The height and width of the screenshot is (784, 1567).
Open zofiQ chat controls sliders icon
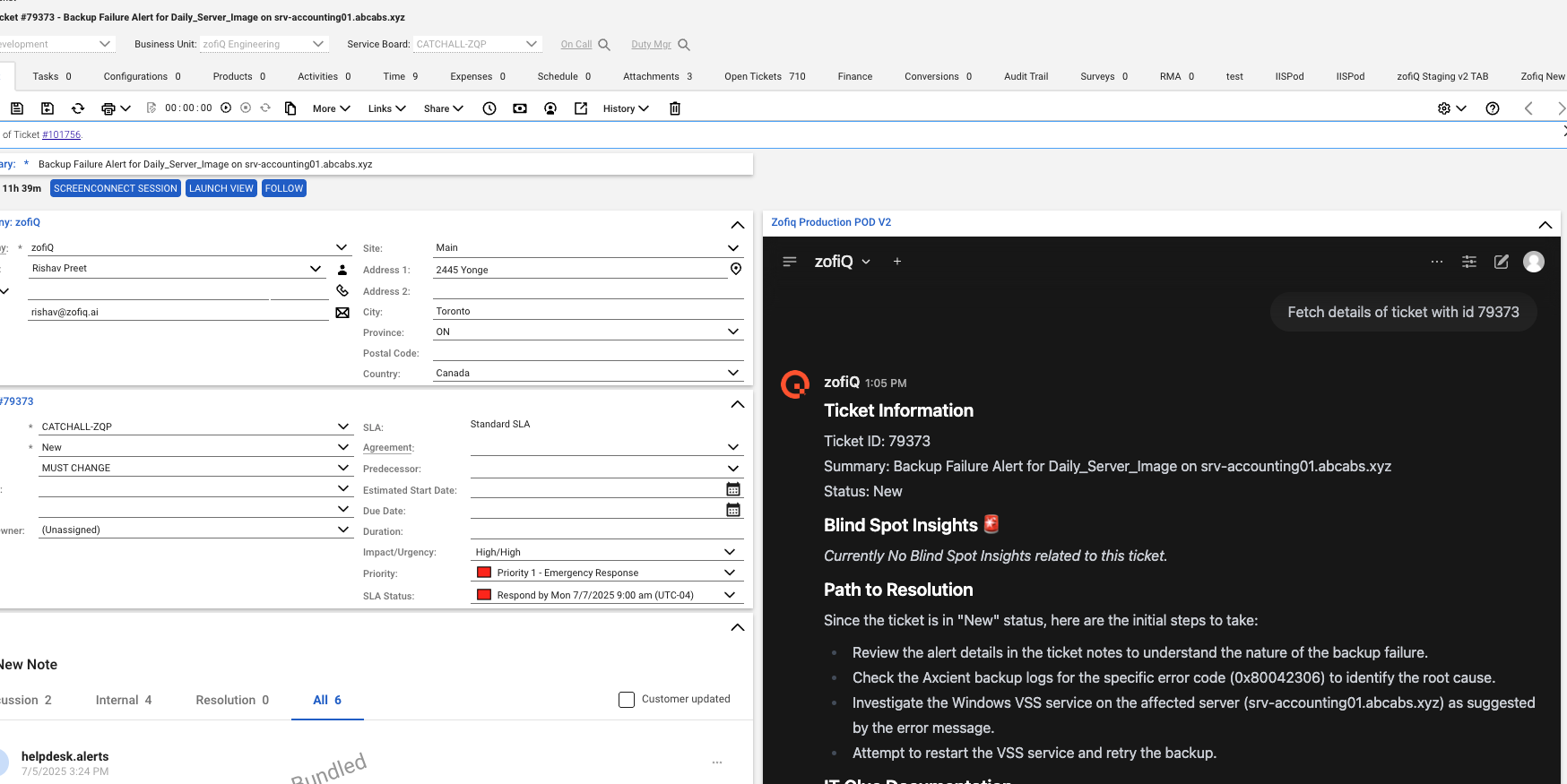point(1469,262)
